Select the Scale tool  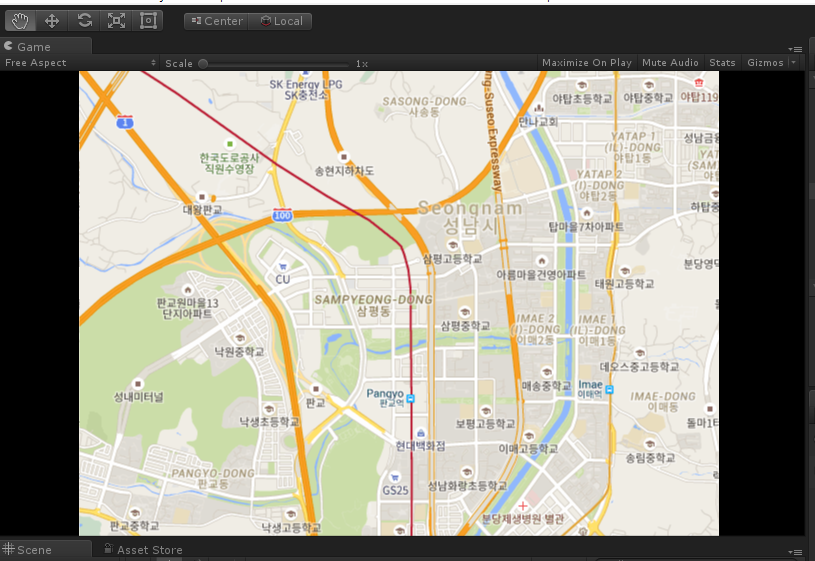coord(116,21)
